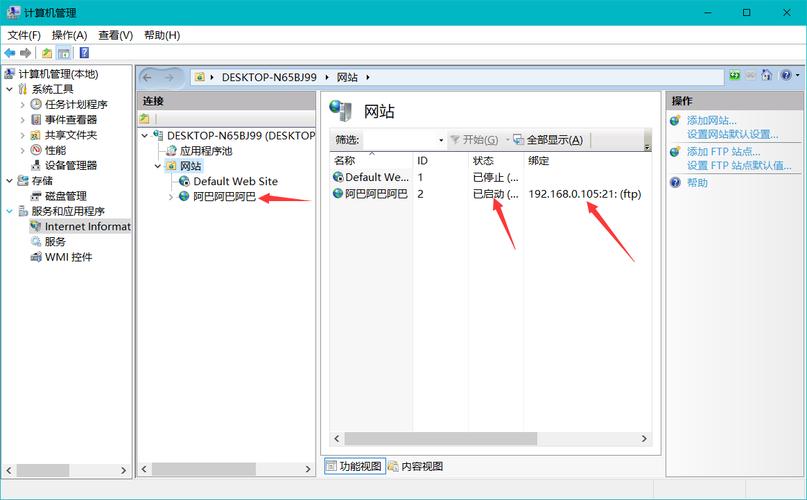Open the 操作(A) menu
Image resolution: width=807 pixels, height=500 pixels.
[69, 35]
